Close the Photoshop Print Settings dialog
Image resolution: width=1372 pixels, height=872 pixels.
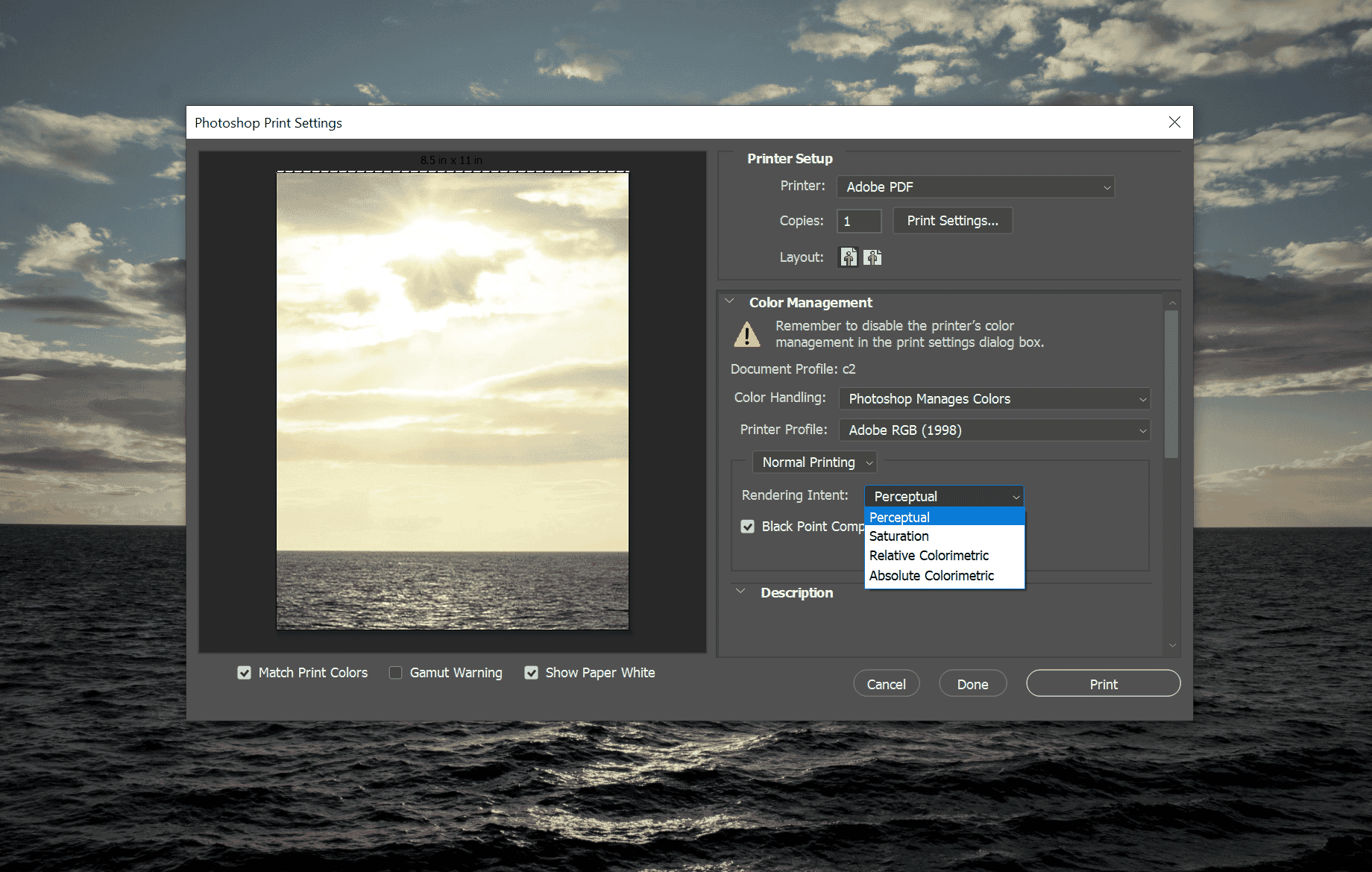[x=1174, y=122]
